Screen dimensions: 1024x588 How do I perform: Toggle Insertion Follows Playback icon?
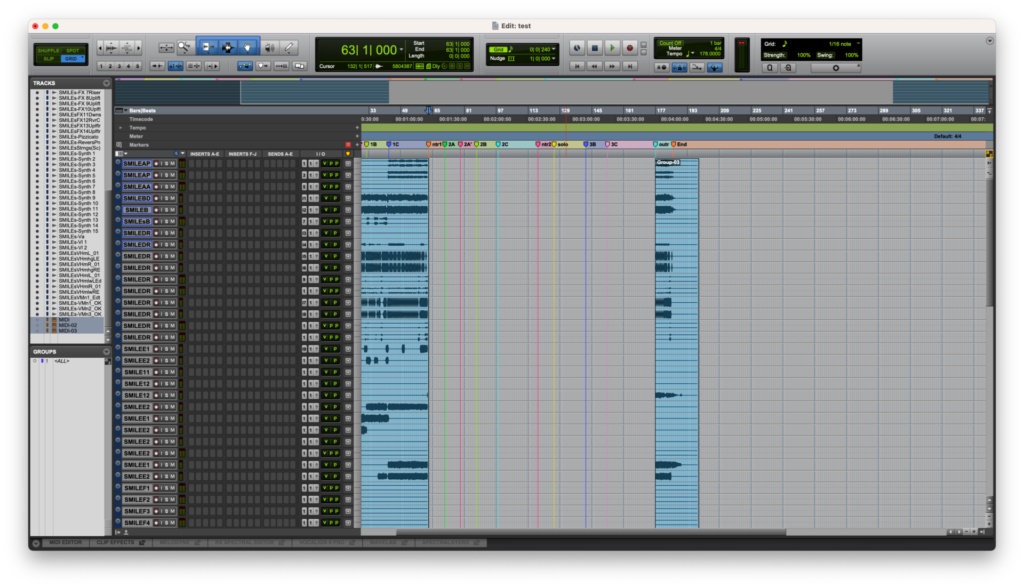pos(212,66)
